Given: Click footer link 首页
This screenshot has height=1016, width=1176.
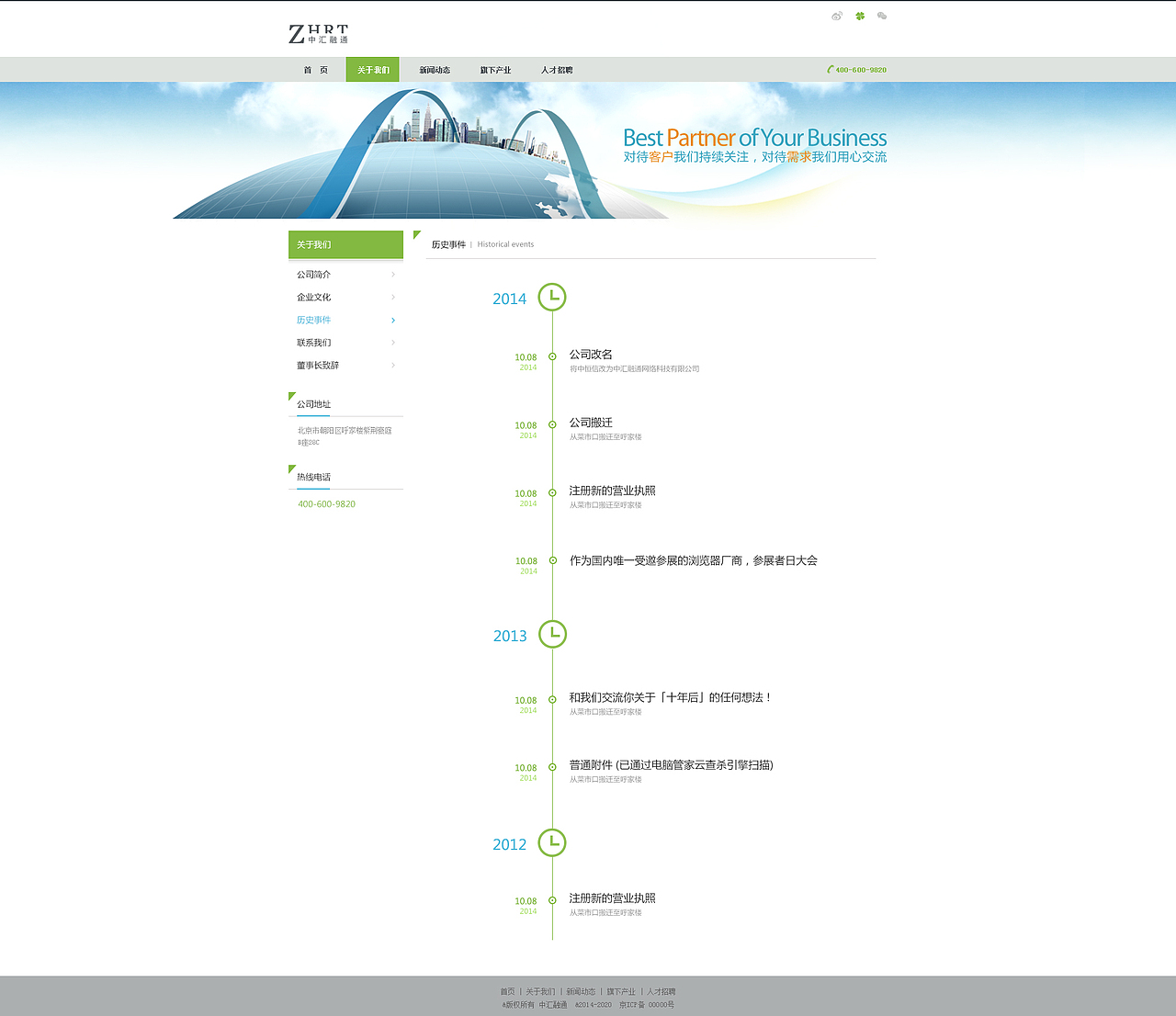Looking at the screenshot, I should tap(507, 992).
